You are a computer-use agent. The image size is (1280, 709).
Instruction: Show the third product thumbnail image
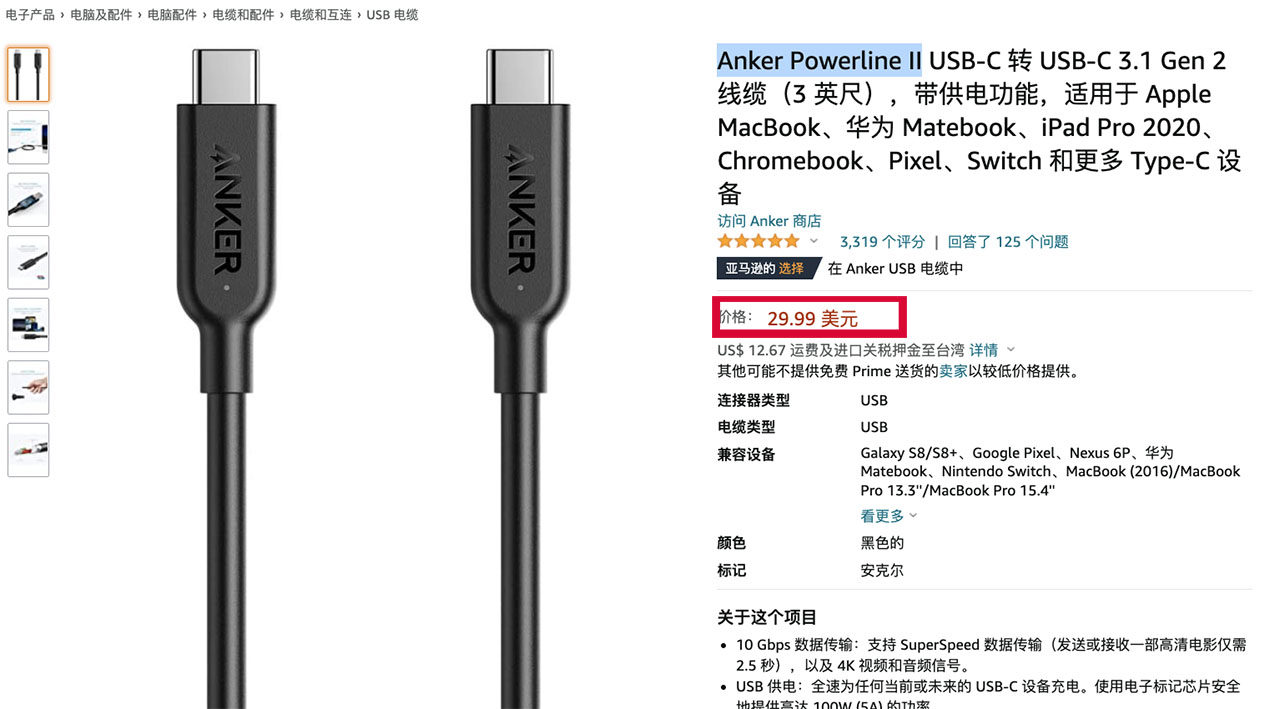click(28, 200)
